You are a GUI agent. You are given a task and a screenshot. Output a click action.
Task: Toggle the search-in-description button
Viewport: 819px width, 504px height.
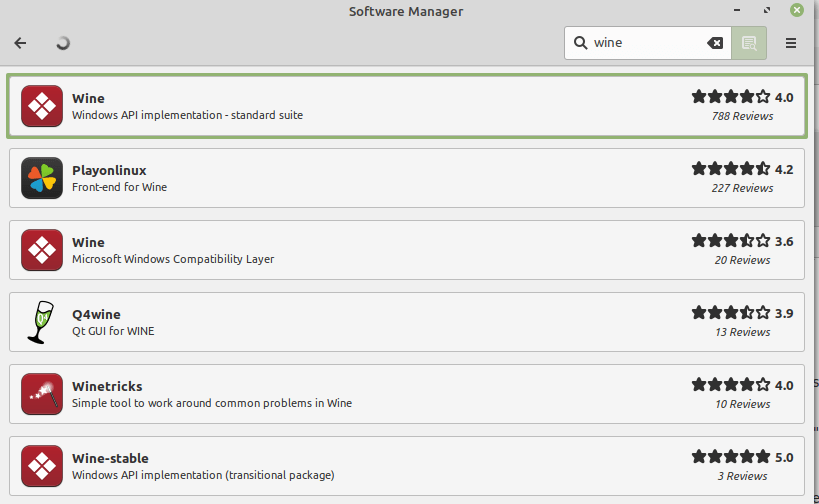tap(749, 43)
